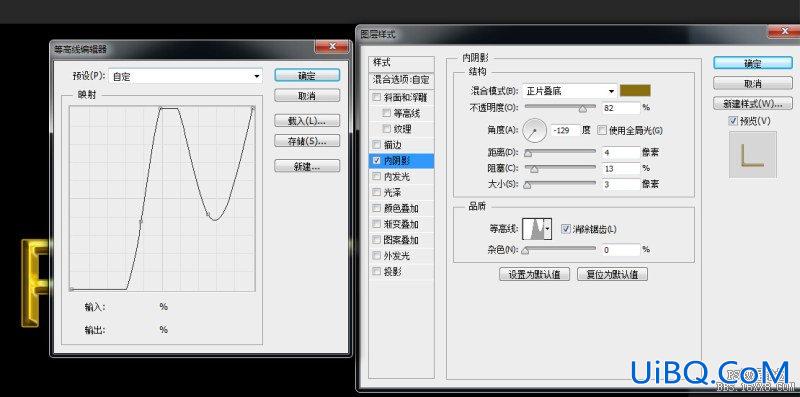Click the 距离 value field showing 4
This screenshot has height=397, width=800.
[620, 152]
